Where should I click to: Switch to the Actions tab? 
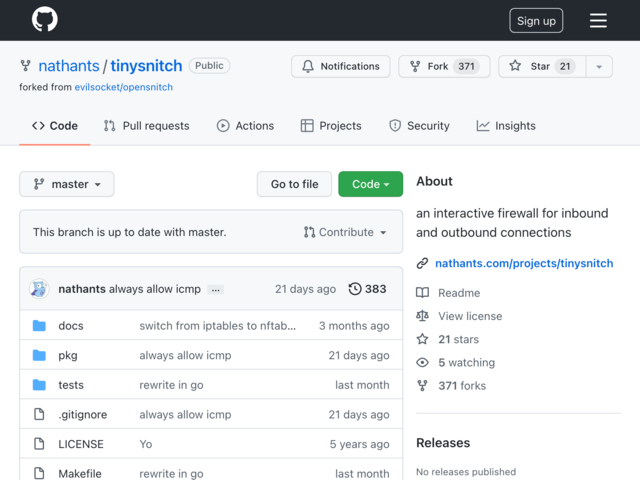tap(245, 126)
